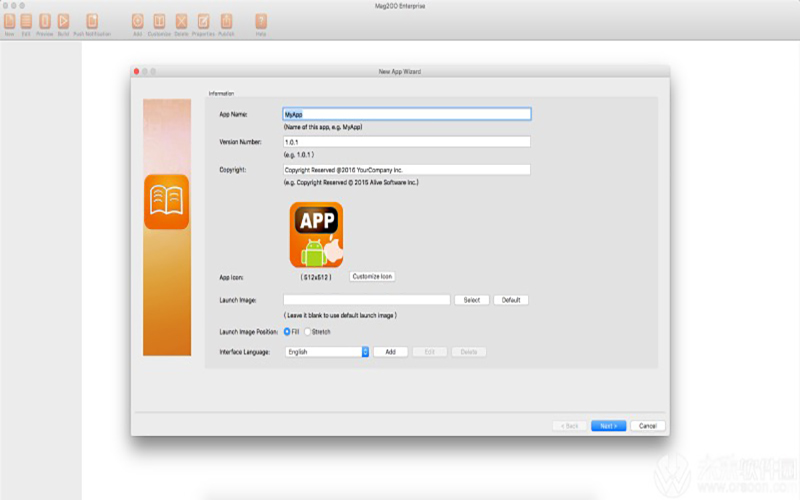Open Push Notification from the toolbar
The image size is (800, 500).
(x=92, y=21)
